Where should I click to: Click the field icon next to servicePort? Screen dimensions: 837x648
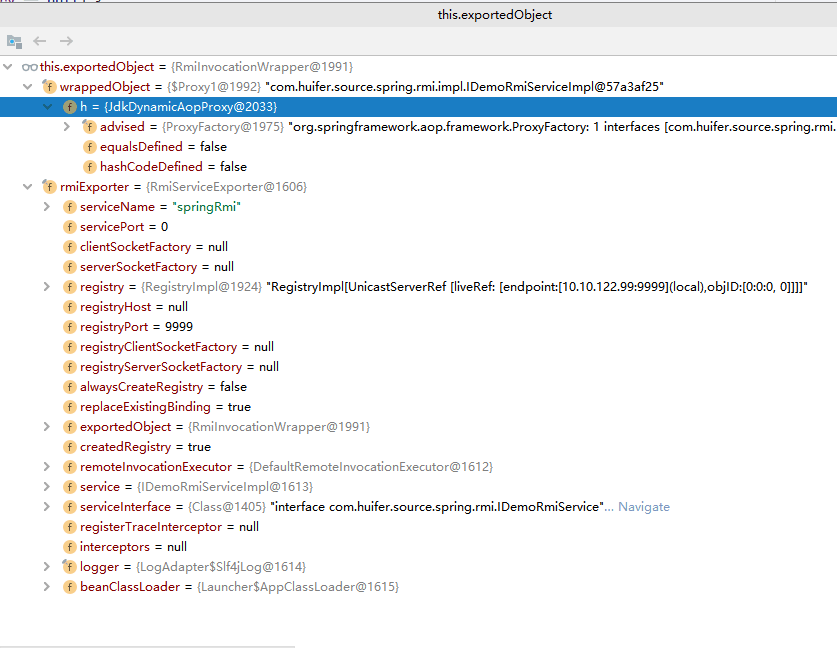click(x=69, y=227)
